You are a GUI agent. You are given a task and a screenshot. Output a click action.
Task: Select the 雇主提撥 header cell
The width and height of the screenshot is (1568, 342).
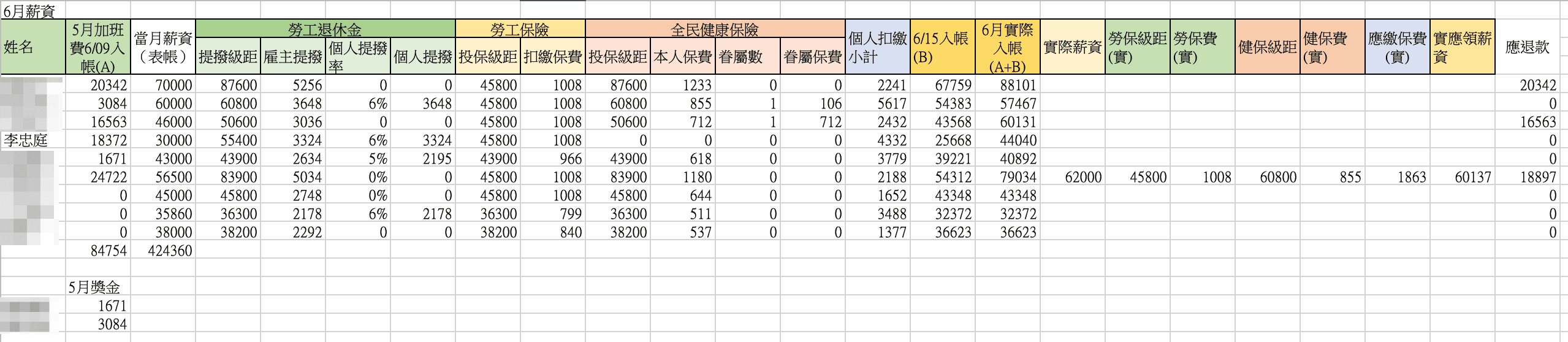pyautogui.click(x=293, y=56)
